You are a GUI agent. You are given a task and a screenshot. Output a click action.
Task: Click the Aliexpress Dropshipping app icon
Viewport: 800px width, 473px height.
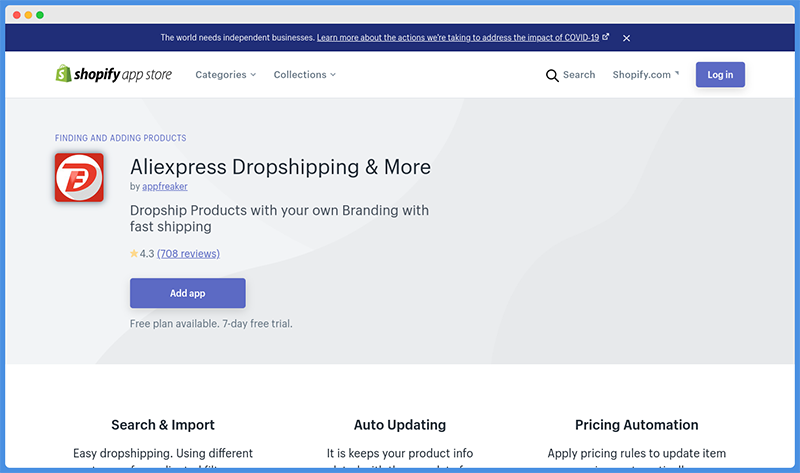[x=79, y=178]
